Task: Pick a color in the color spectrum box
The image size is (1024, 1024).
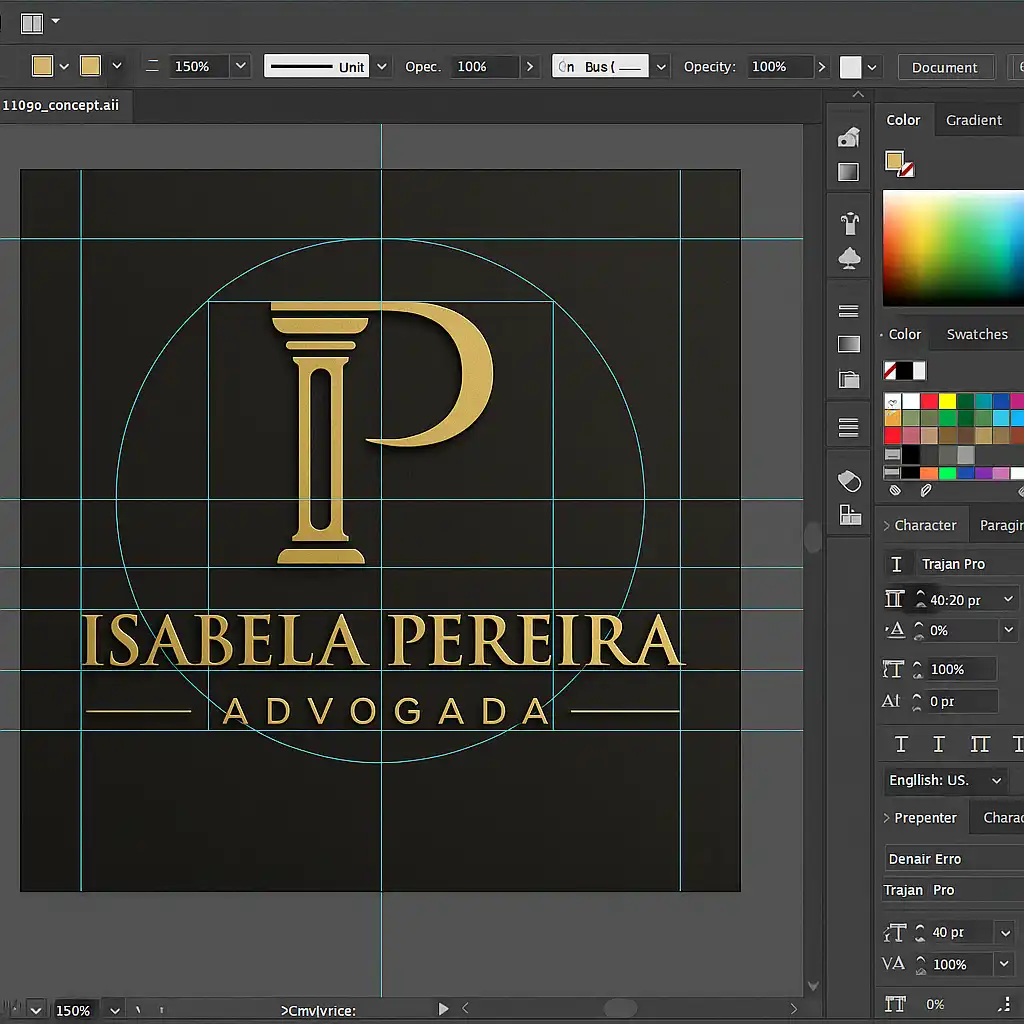Action: [953, 248]
